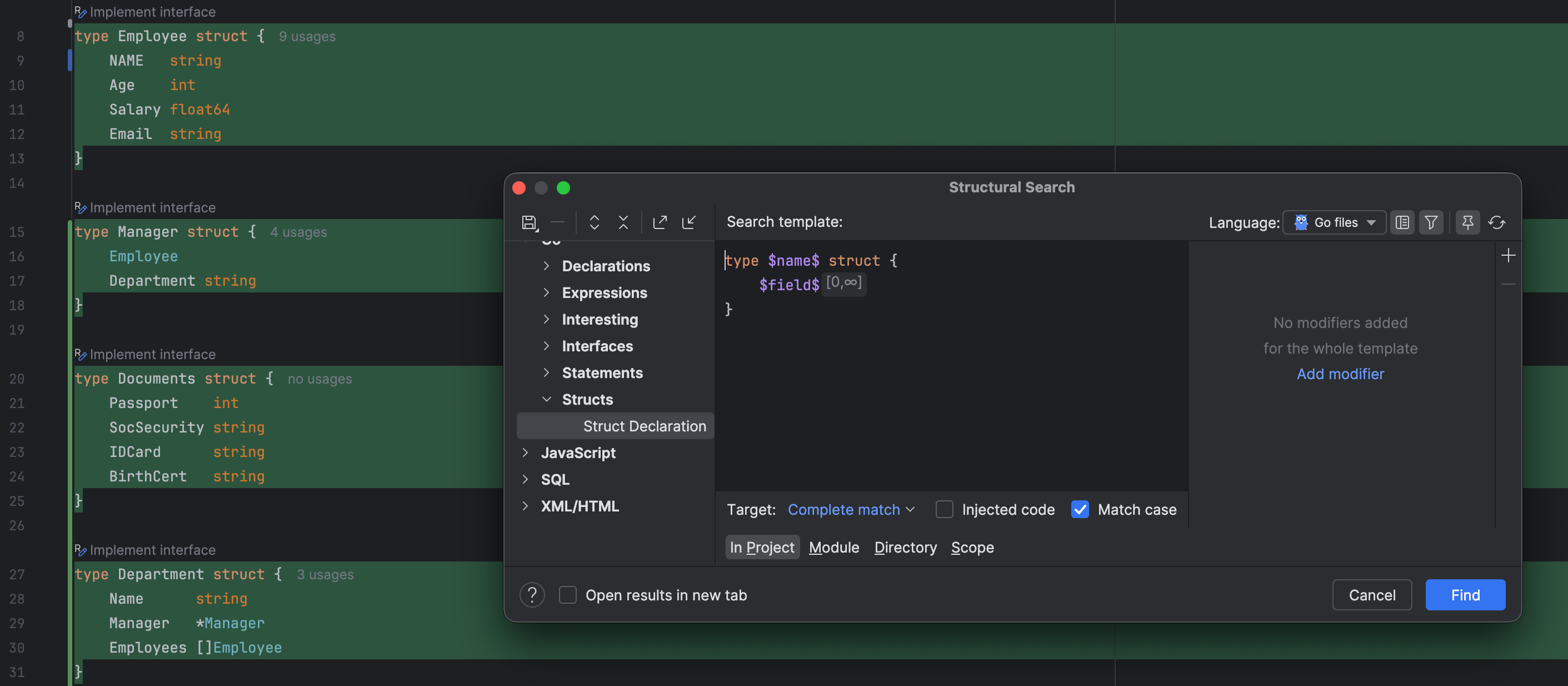Run the search with Find
This screenshot has width=1568, height=686.
tap(1465, 595)
